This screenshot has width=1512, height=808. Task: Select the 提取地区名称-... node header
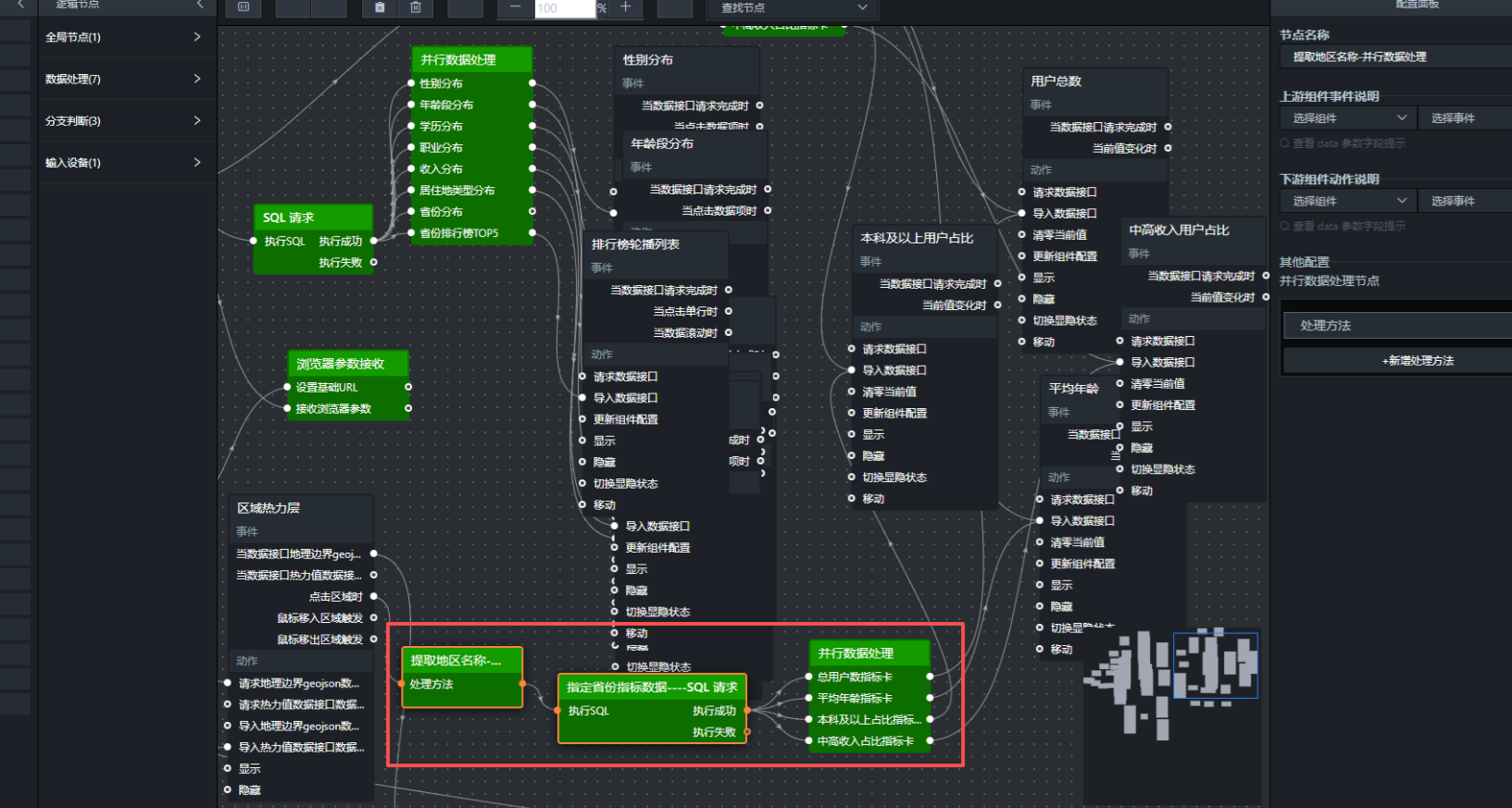462,660
